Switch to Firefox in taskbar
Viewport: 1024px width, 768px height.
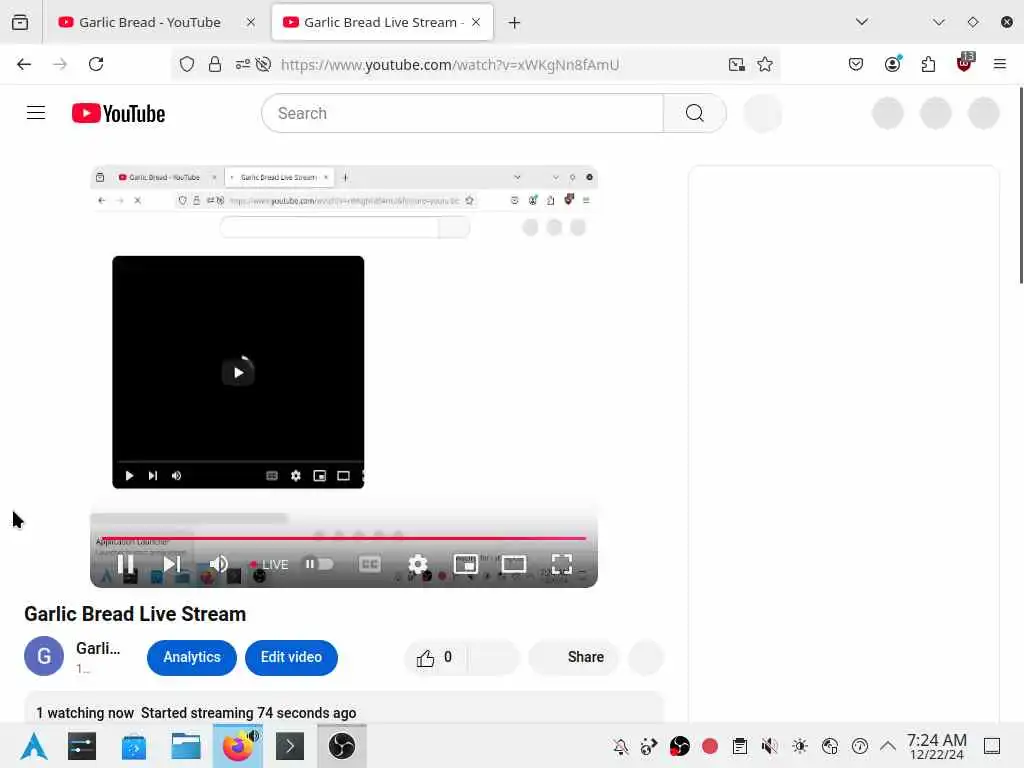(238, 746)
